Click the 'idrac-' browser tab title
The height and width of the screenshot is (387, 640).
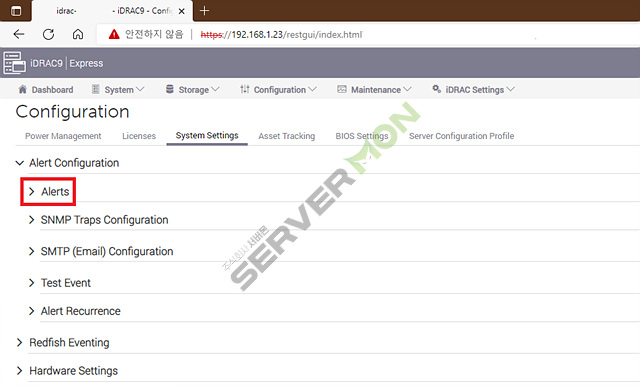point(66,11)
